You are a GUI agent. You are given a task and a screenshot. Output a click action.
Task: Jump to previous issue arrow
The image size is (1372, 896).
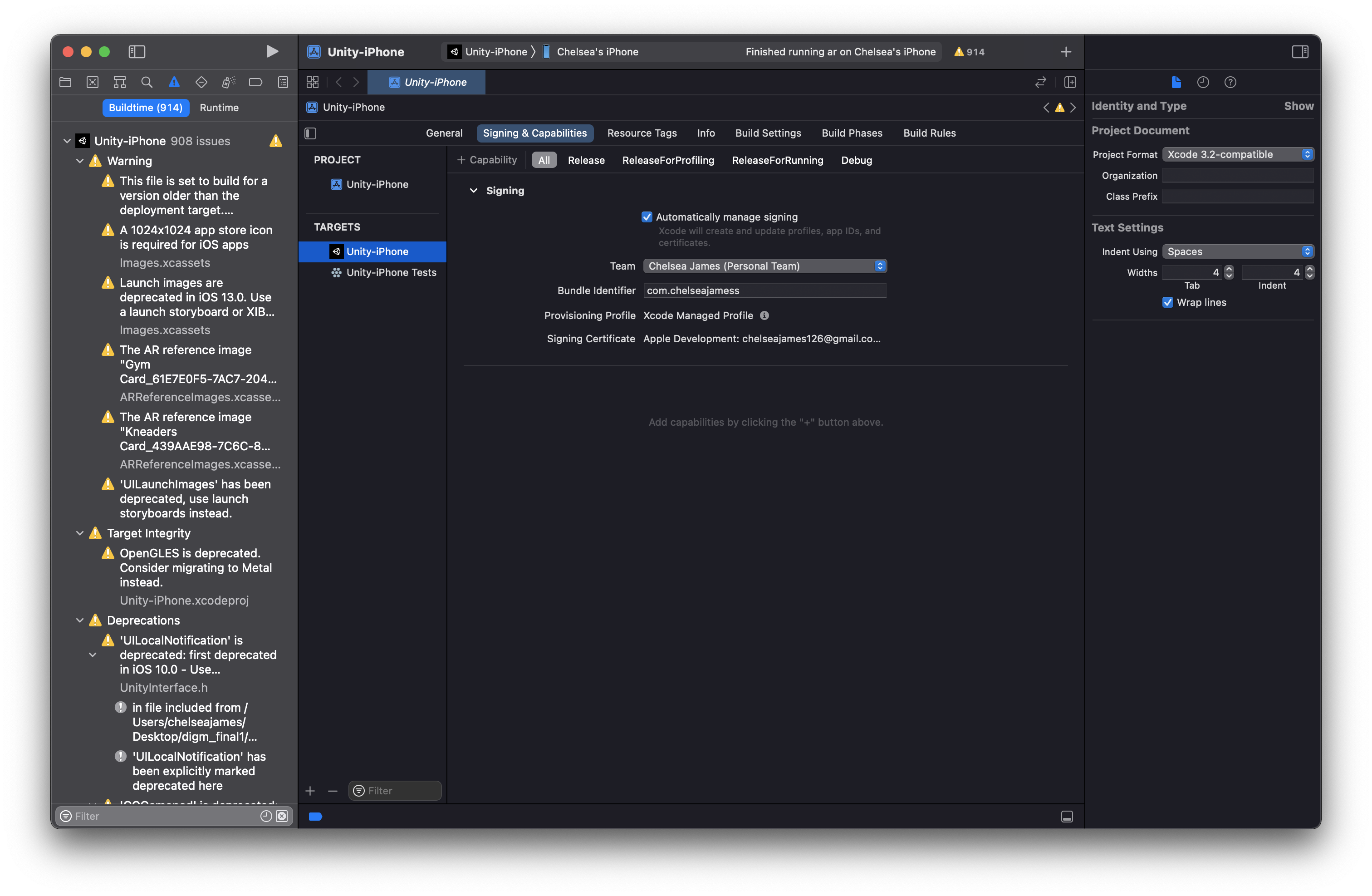(1046, 108)
